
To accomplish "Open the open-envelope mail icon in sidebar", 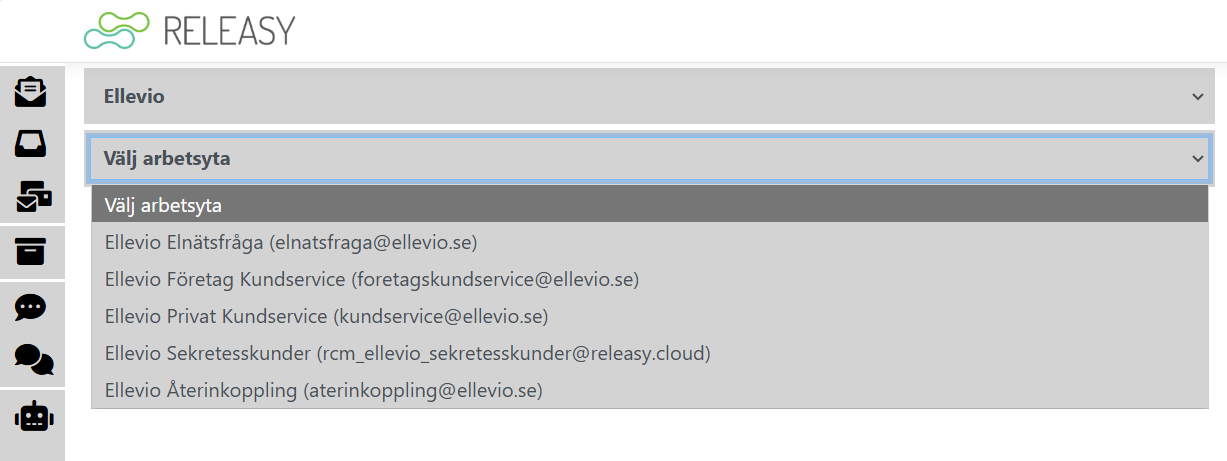I will pyautogui.click(x=32, y=92).
